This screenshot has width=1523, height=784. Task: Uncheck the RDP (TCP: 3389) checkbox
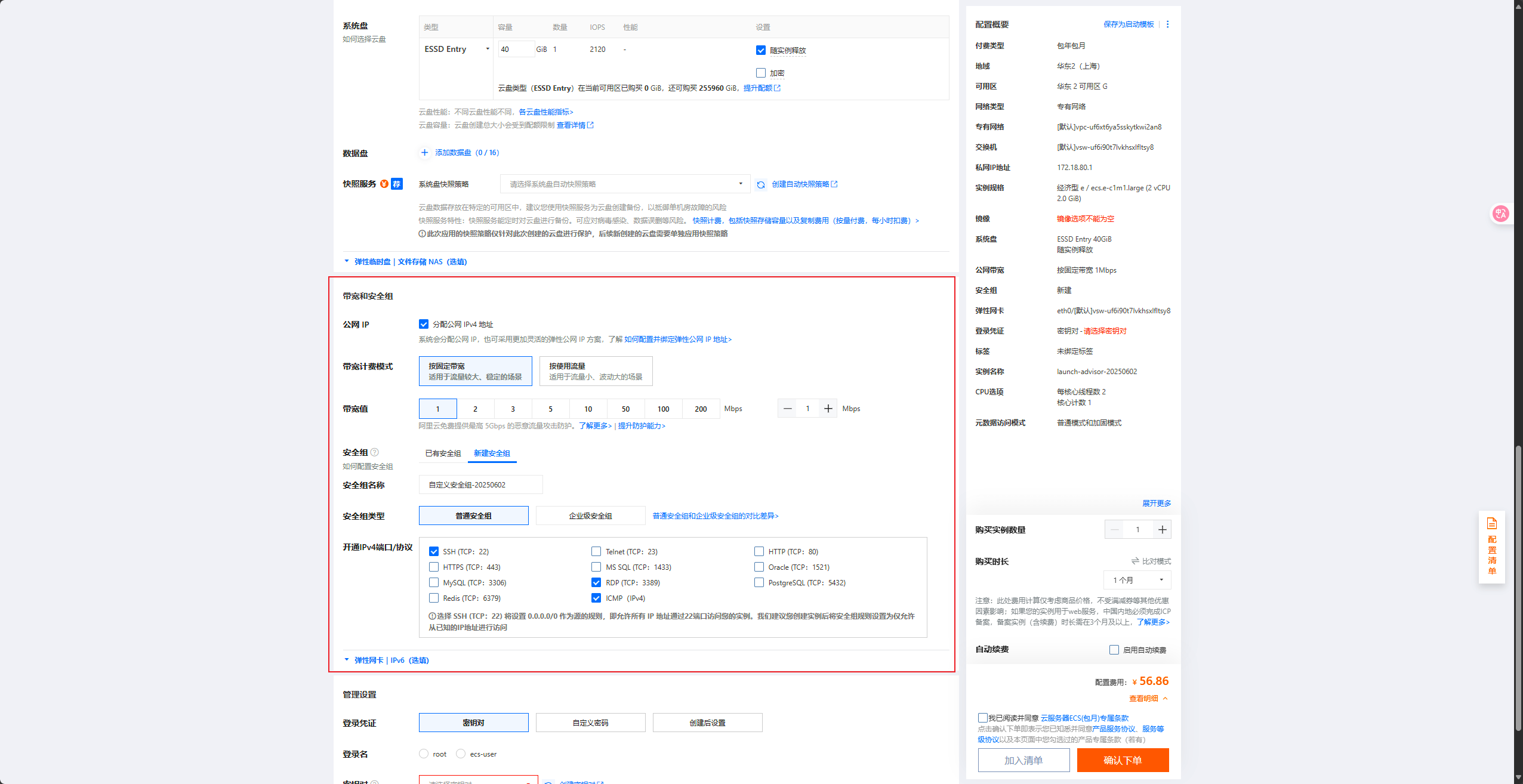(x=596, y=582)
